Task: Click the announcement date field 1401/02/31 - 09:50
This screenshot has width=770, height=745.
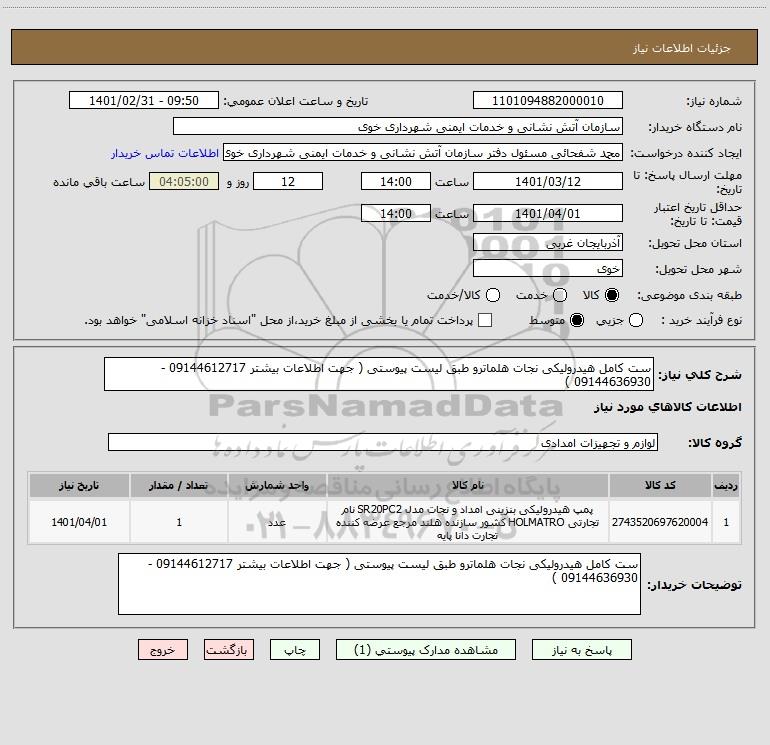Action: (x=144, y=101)
